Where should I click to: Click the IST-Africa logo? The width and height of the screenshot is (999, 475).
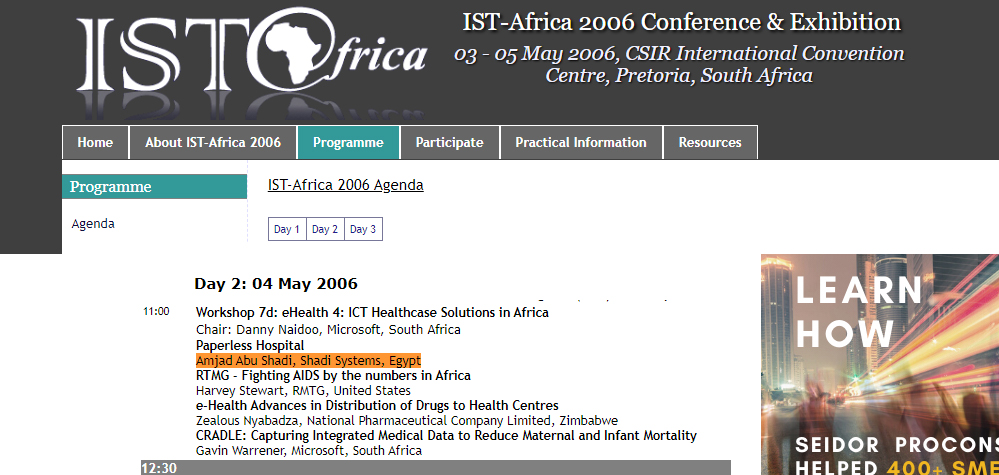coord(252,60)
